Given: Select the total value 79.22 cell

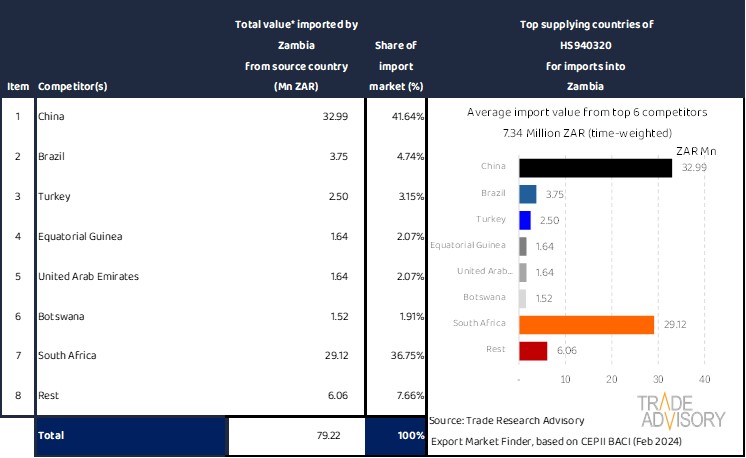Looking at the screenshot, I should (295, 436).
